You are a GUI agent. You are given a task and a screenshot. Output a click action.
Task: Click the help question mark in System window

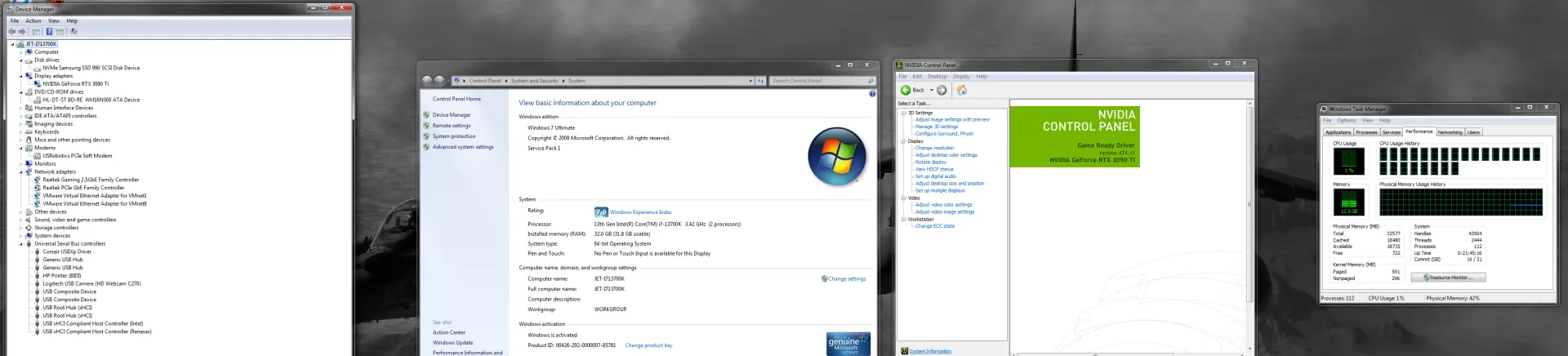872,94
